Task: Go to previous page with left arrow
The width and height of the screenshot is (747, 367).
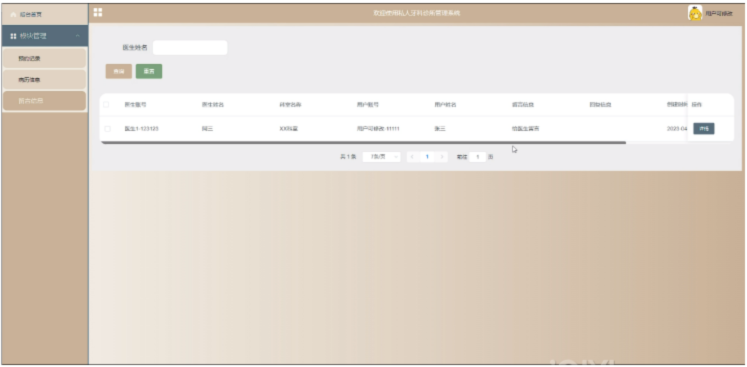Action: 413,157
